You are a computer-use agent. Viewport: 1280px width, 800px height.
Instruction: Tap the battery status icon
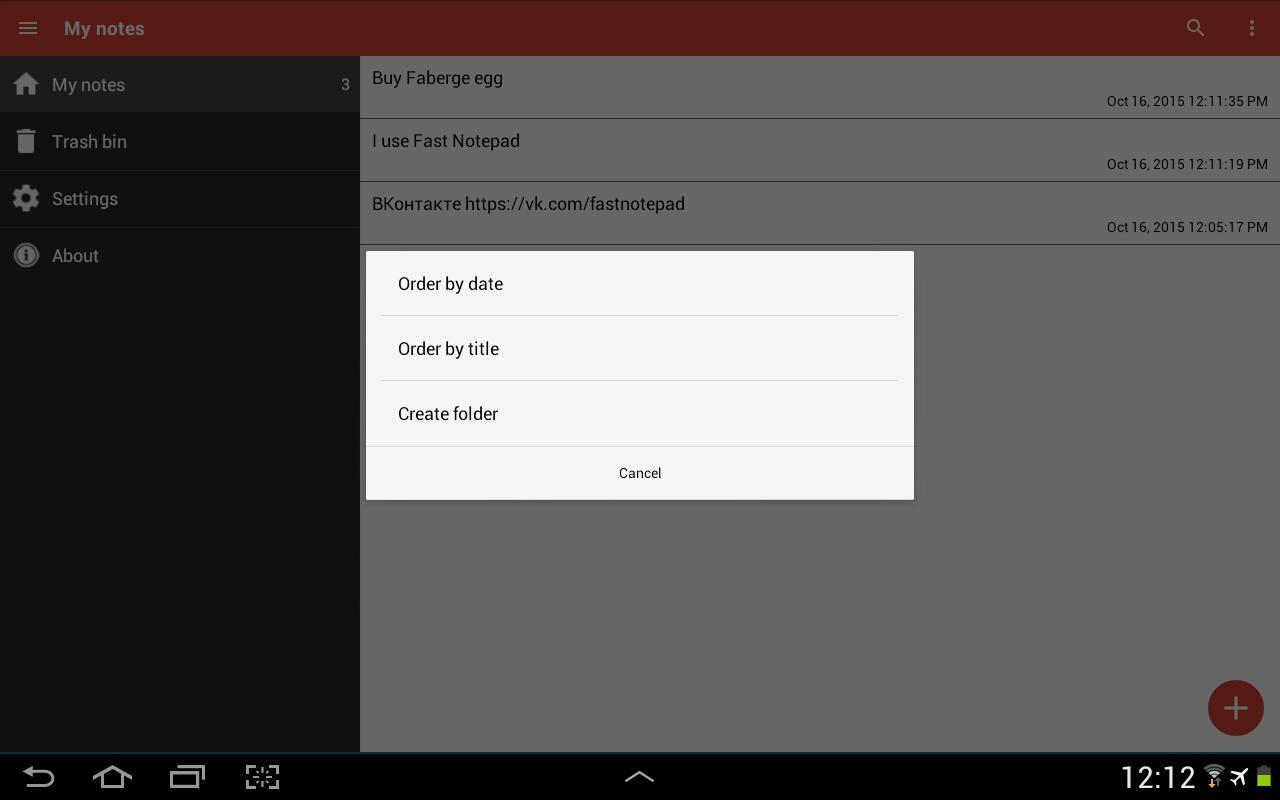pos(1264,777)
